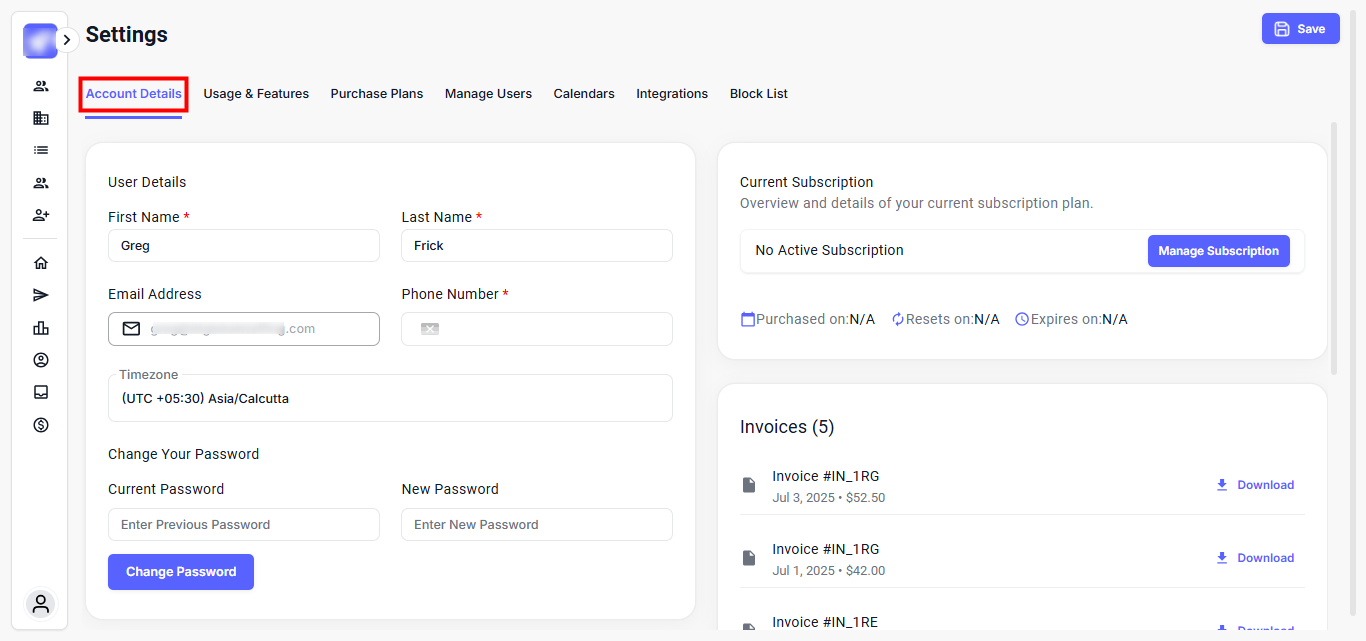Image resolution: width=1366 pixels, height=641 pixels.
Task: Open the building icon in the sidebar
Action: [41, 118]
